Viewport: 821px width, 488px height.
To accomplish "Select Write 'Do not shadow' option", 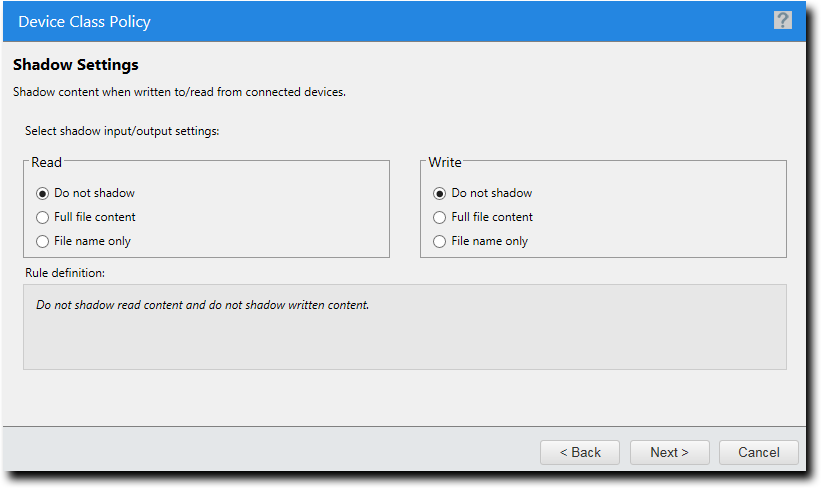I will pos(439,193).
